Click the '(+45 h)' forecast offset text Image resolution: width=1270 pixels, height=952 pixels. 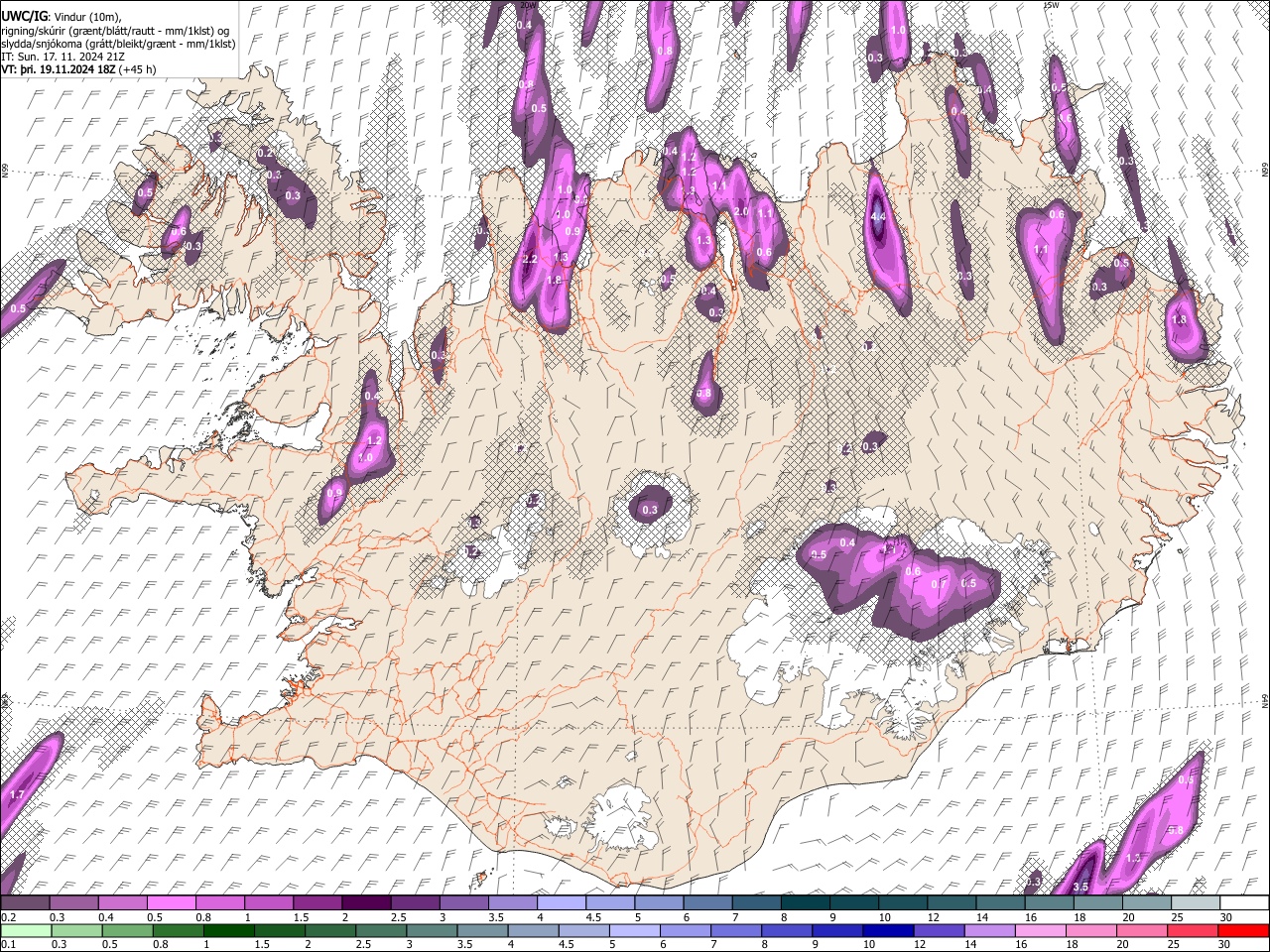coord(138,70)
